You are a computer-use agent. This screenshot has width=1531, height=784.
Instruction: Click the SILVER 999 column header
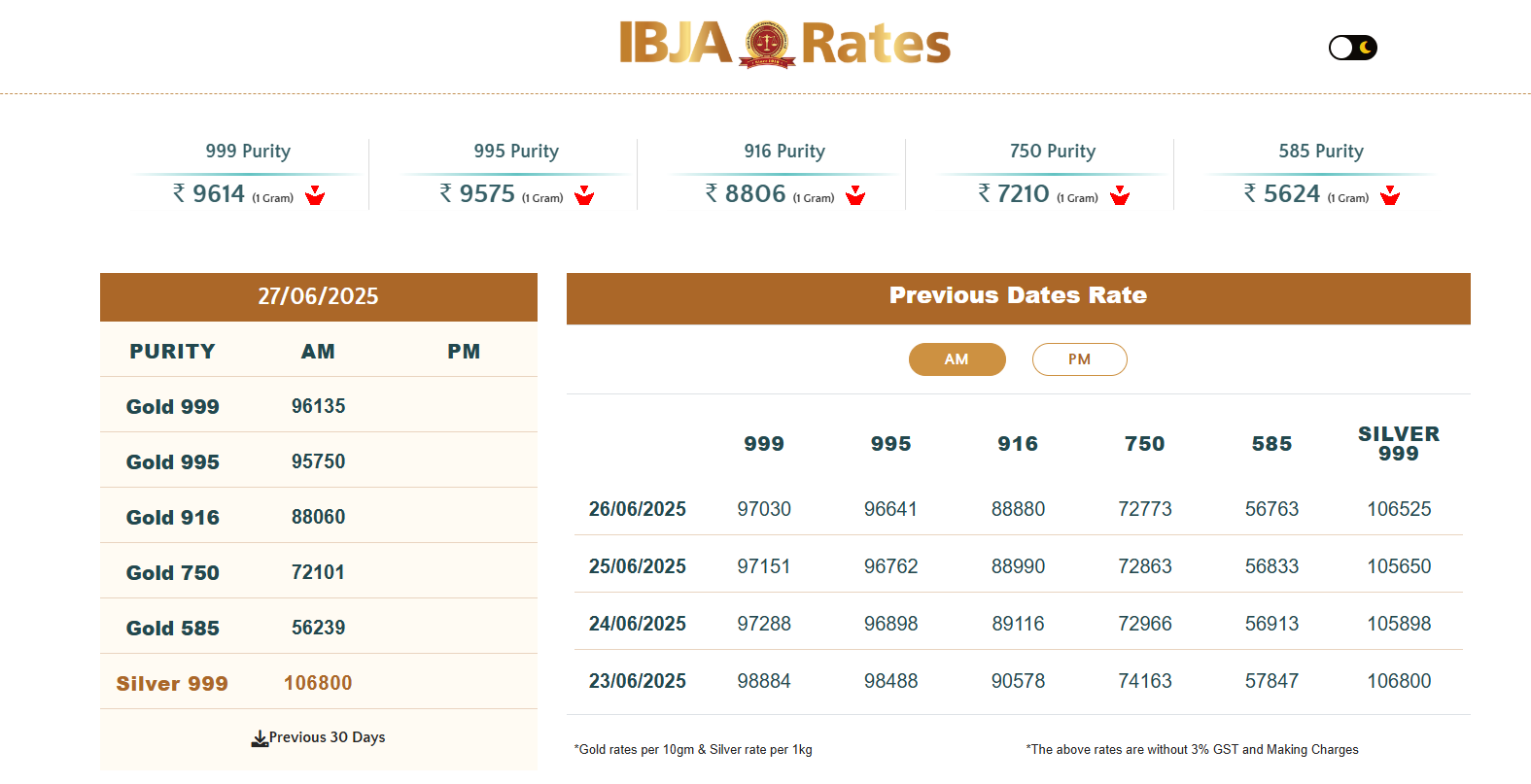1399,444
